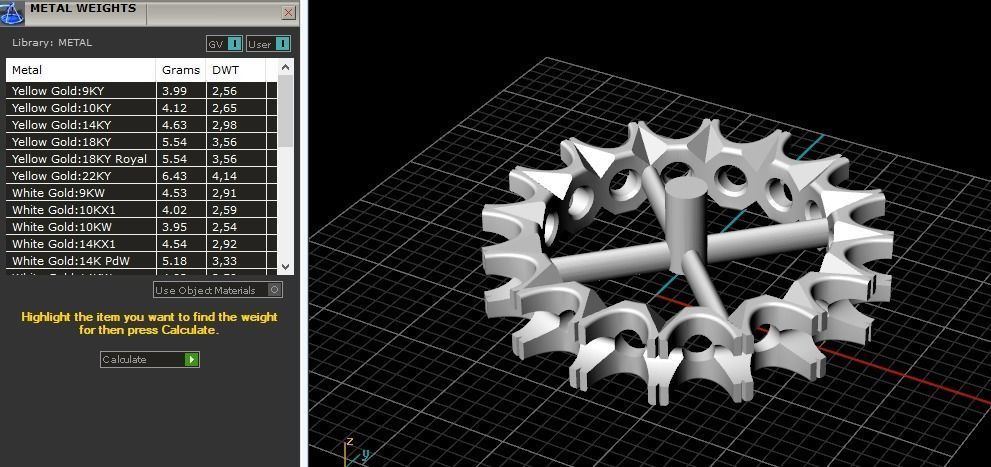Select the White Gold:14K PdW row
The width and height of the screenshot is (991, 467).
[x=142, y=261]
